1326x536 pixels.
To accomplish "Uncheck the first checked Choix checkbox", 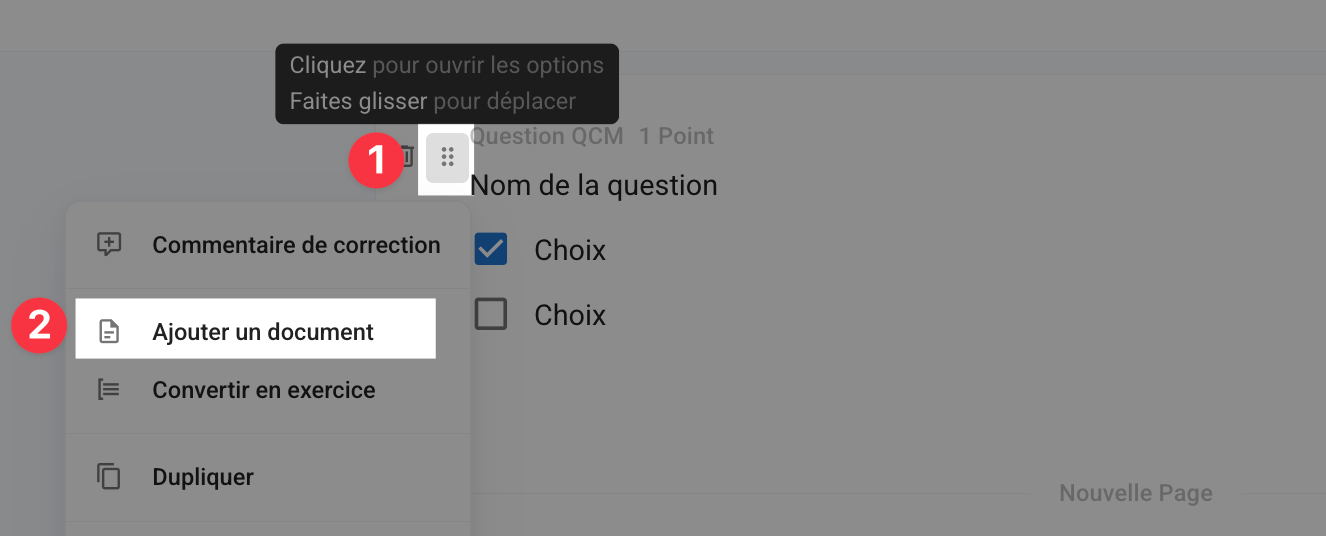I will pyautogui.click(x=491, y=249).
